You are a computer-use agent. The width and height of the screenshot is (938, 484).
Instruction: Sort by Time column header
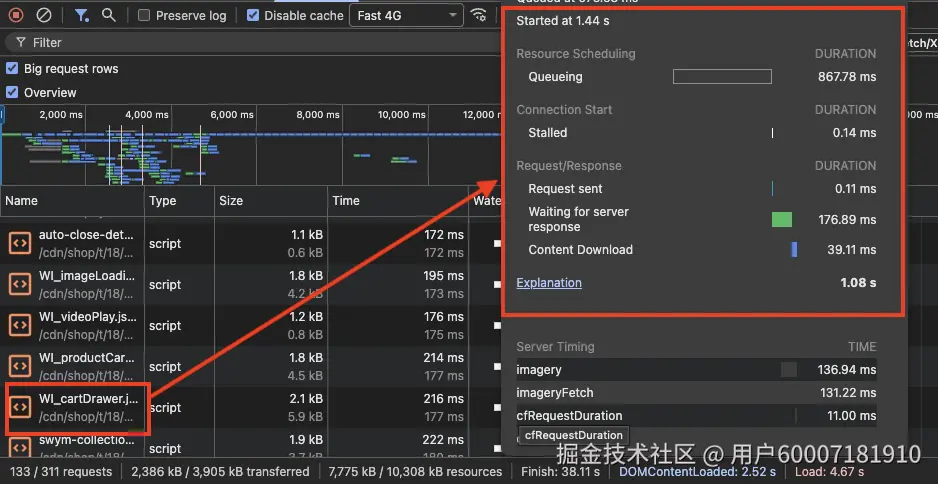pyautogui.click(x=398, y=201)
